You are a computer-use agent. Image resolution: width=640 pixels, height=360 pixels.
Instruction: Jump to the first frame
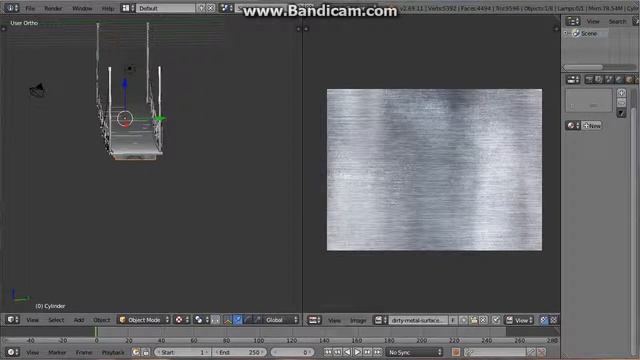click(x=328, y=352)
